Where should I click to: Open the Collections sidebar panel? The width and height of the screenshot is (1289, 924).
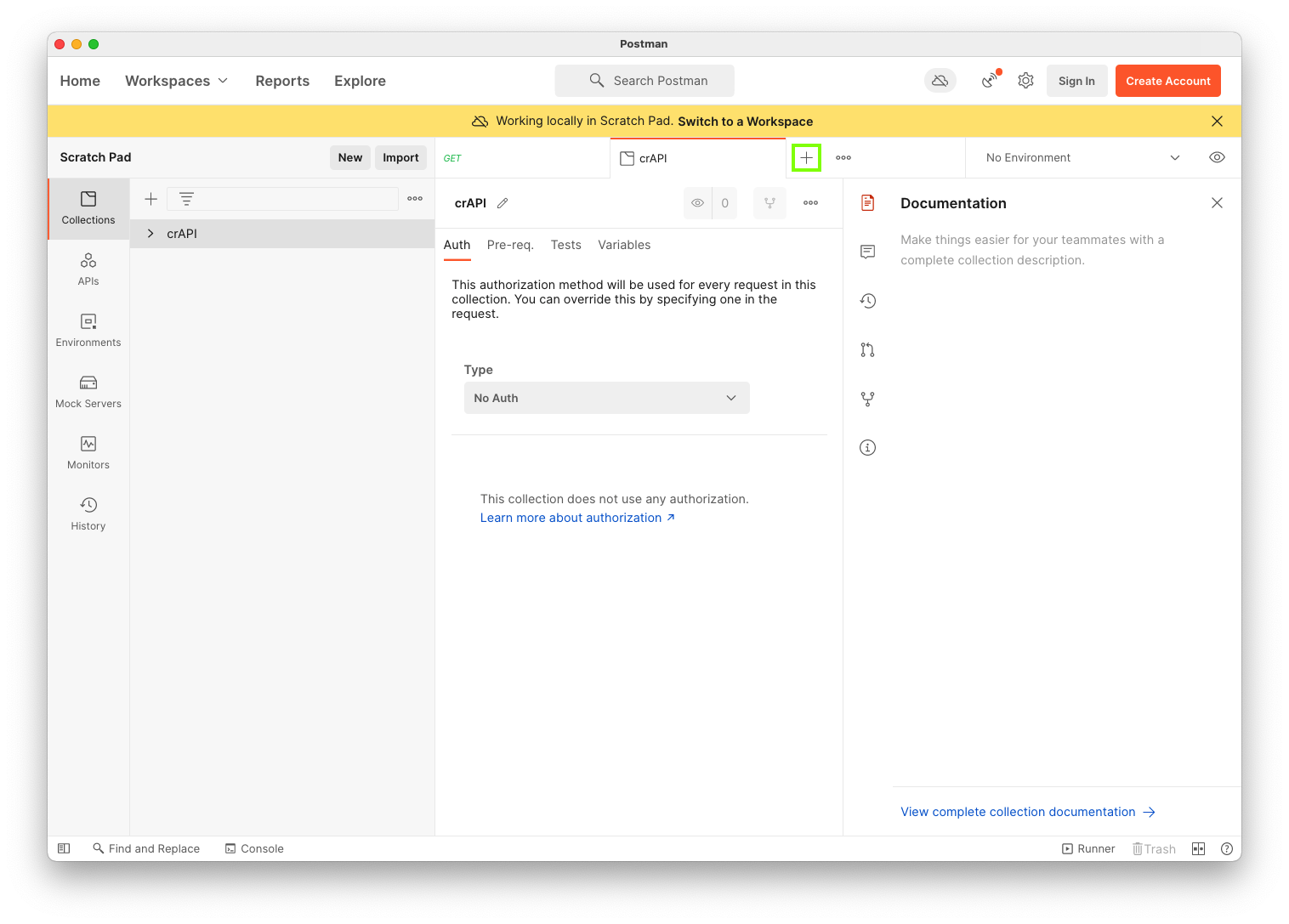point(88,208)
